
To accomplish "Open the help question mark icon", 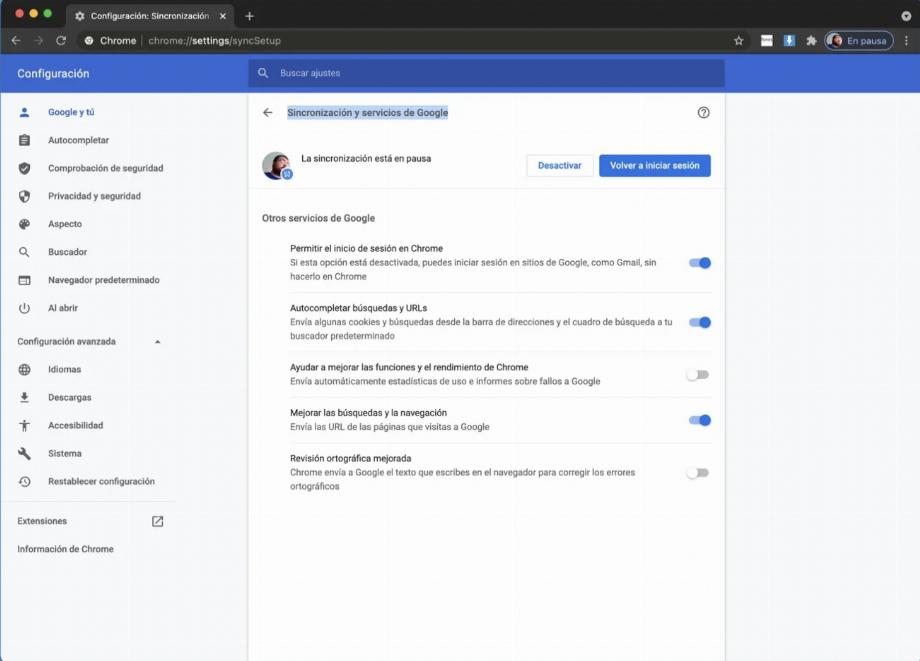I will (x=703, y=112).
